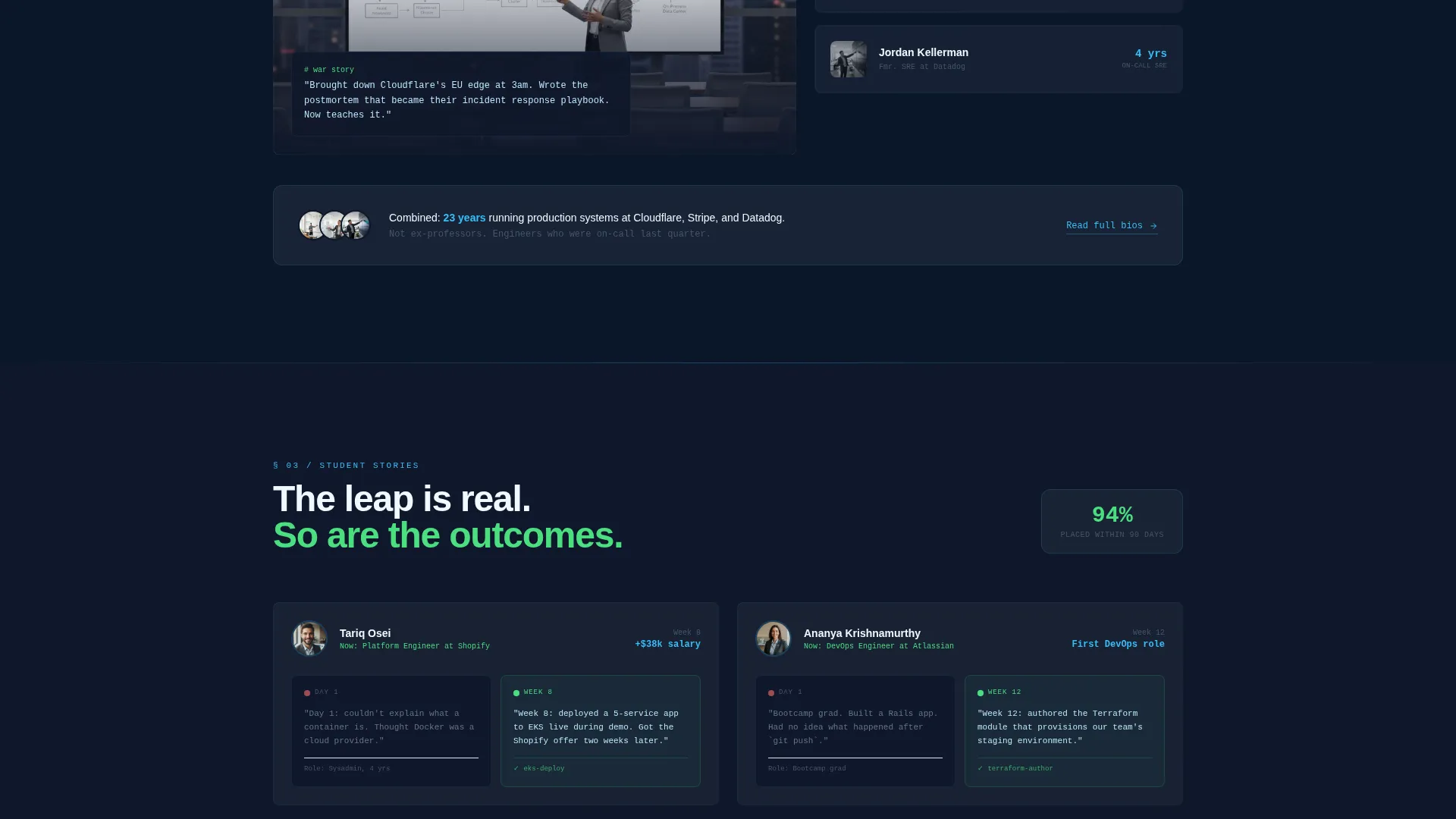Click the +$38k salary label
The height and width of the screenshot is (819, 1456).
[667, 645]
